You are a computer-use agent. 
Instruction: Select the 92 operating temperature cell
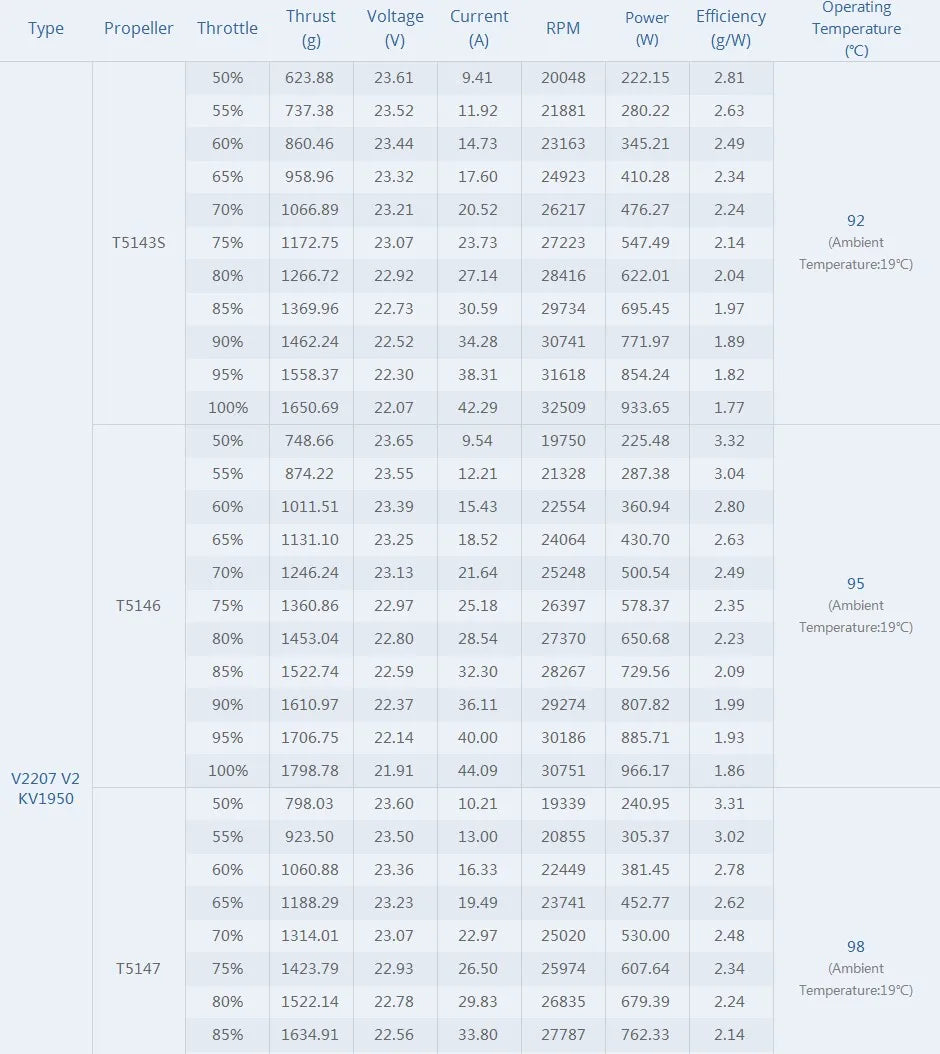tap(855, 221)
